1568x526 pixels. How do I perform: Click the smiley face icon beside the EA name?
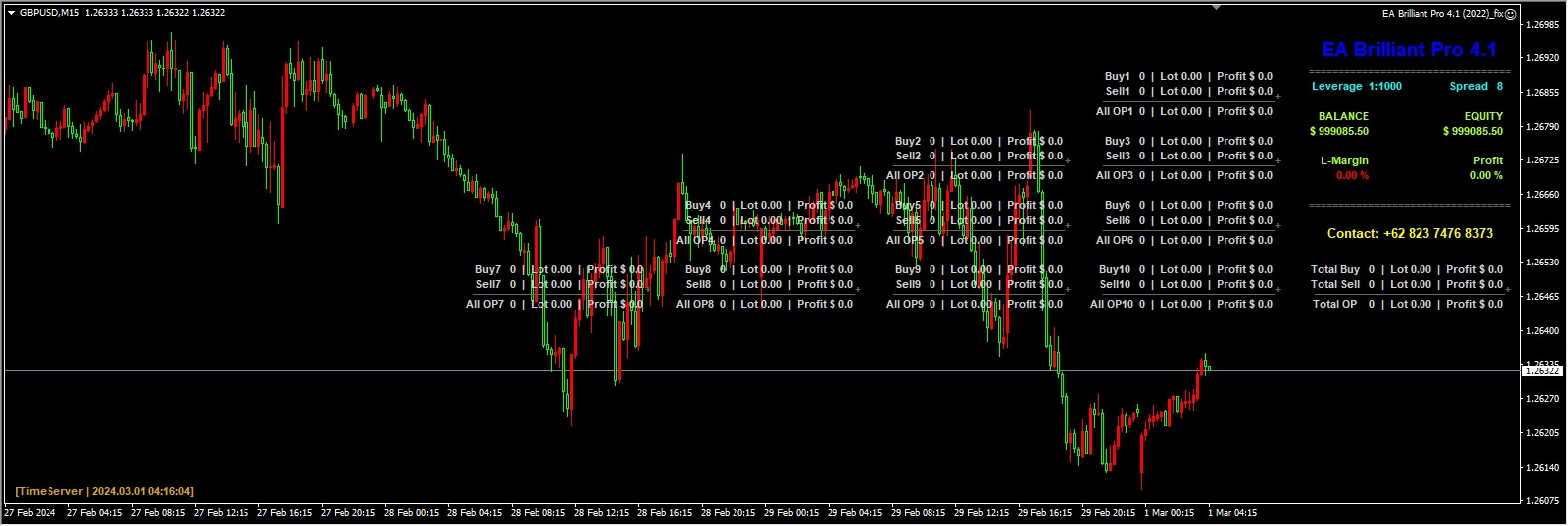click(x=1510, y=14)
